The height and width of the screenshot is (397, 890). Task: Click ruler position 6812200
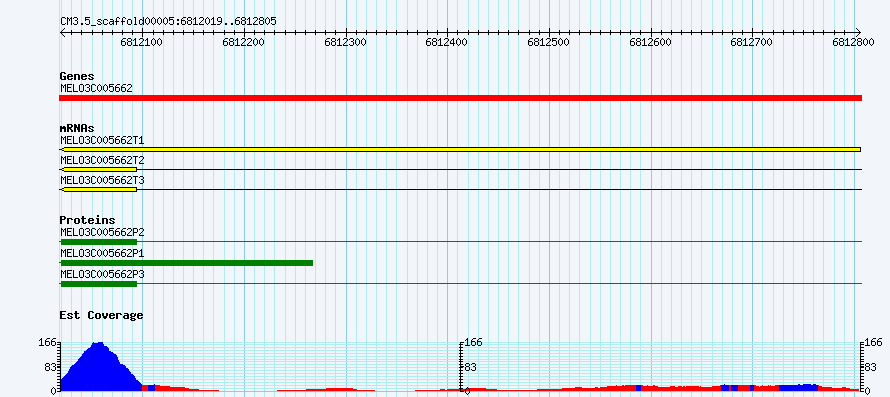click(244, 42)
